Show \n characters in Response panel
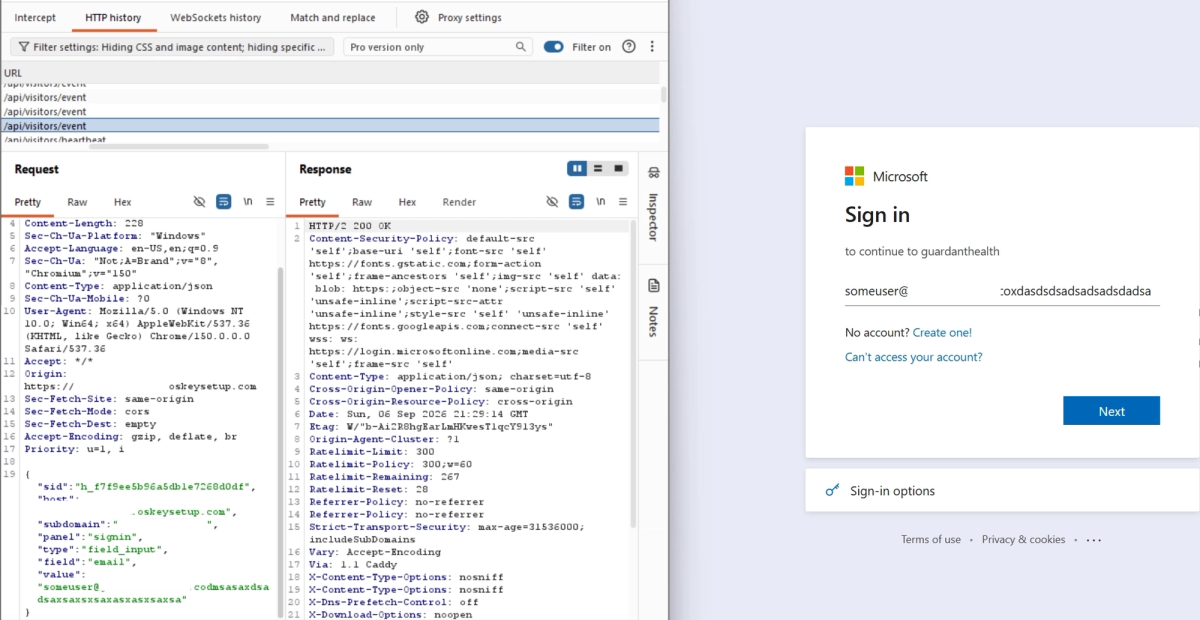This screenshot has height=620, width=1200. click(x=601, y=202)
